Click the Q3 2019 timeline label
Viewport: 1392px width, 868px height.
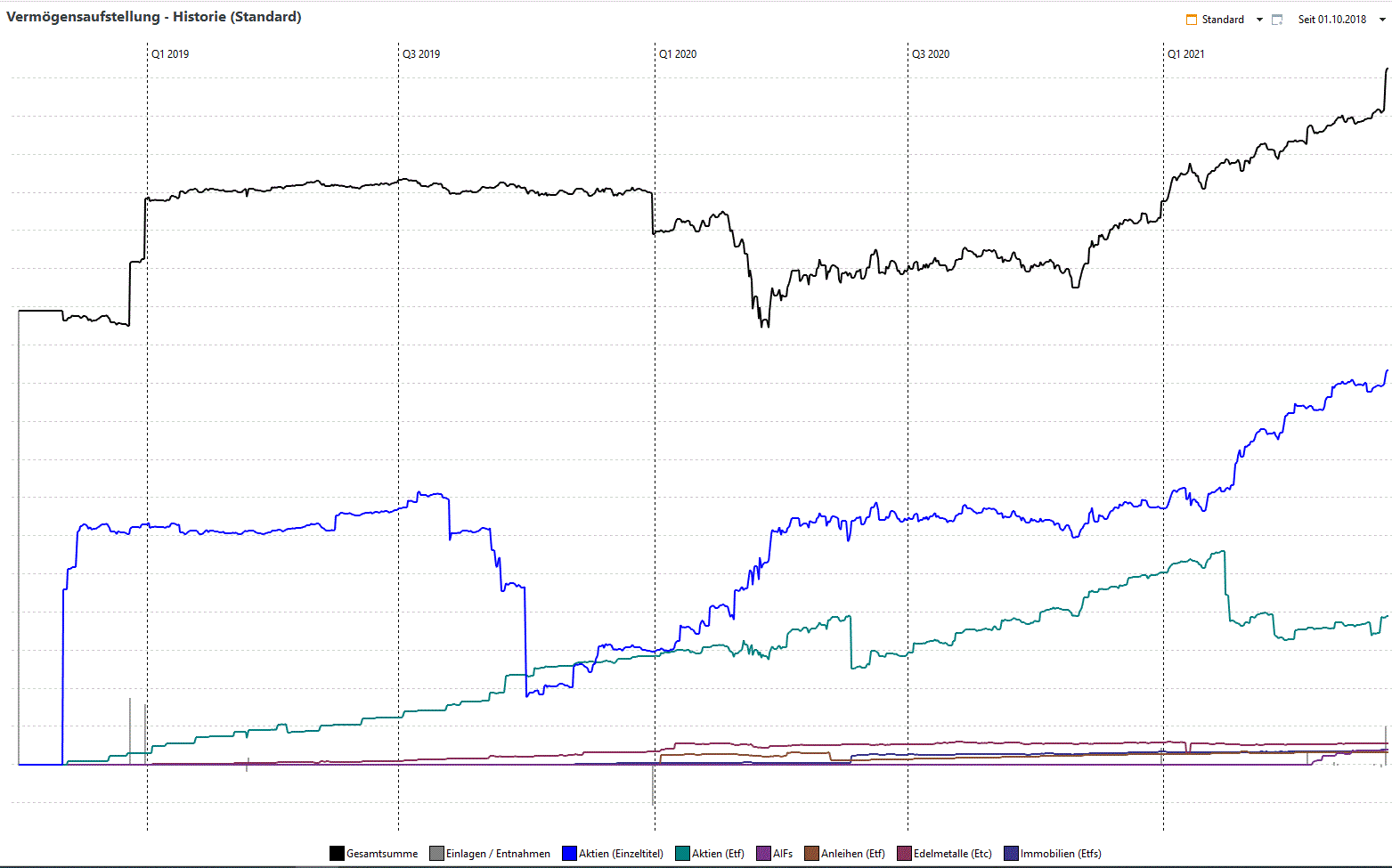tap(421, 54)
